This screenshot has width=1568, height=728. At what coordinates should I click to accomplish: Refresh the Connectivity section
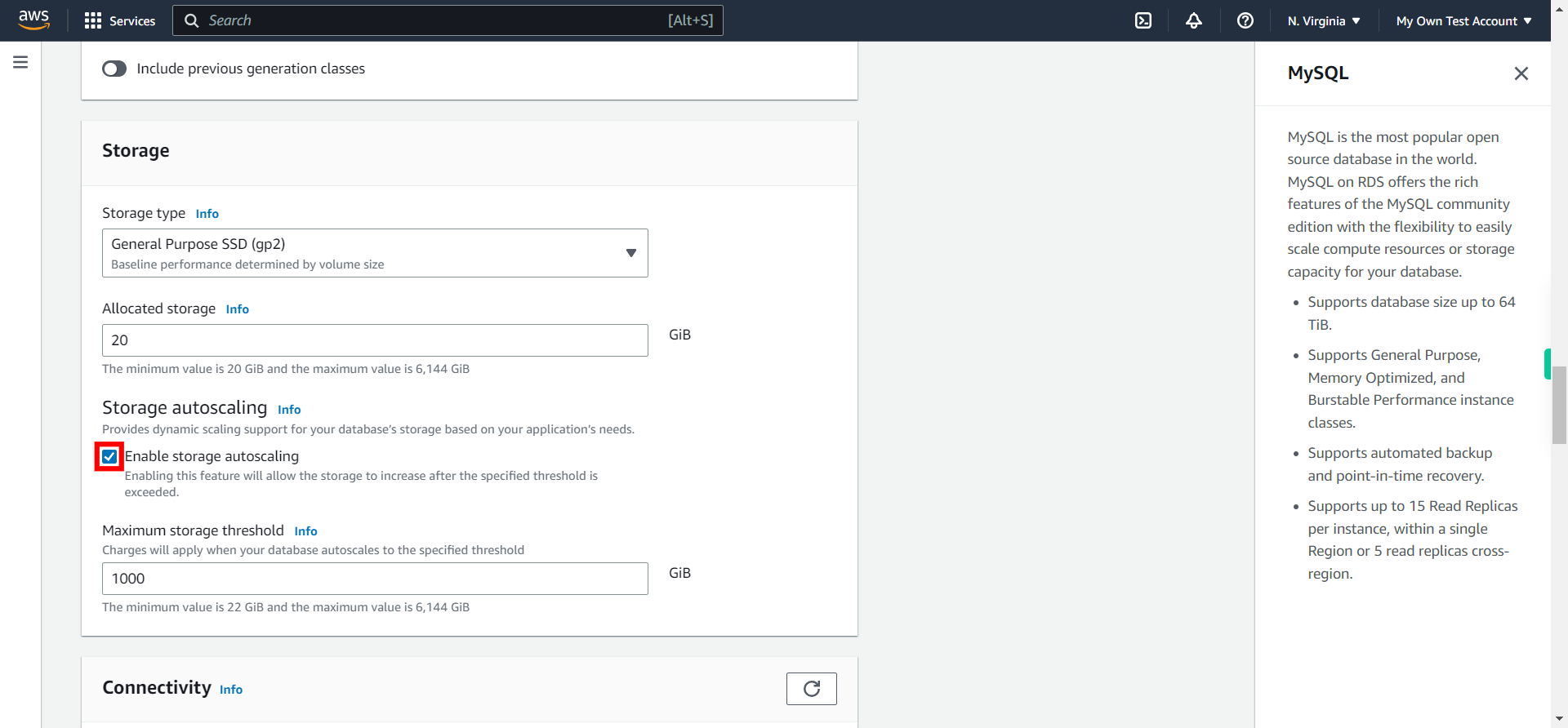812,689
